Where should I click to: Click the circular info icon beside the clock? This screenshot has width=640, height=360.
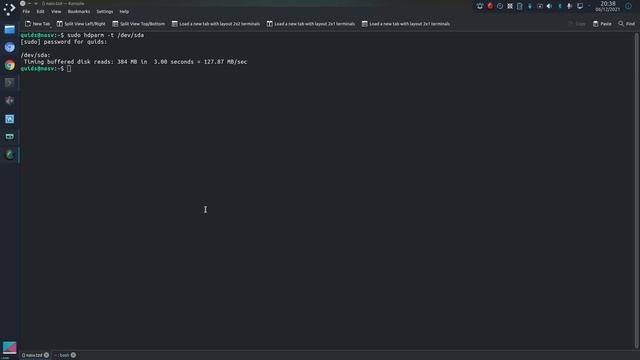click(x=628, y=6)
